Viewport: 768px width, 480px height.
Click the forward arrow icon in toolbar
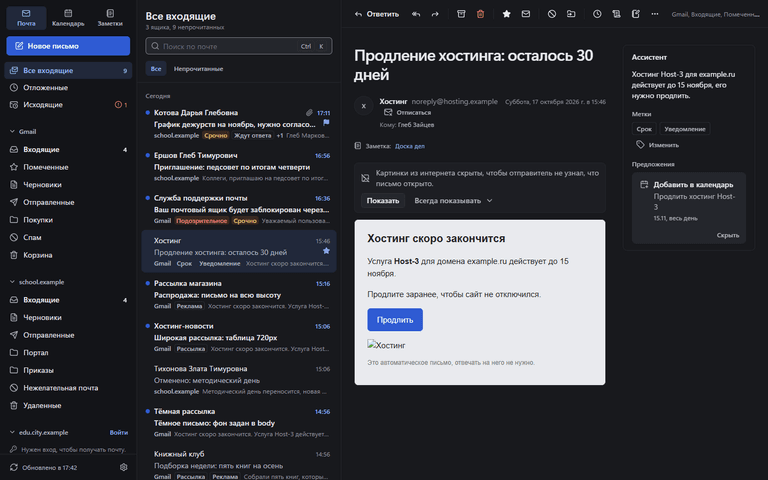click(435, 14)
